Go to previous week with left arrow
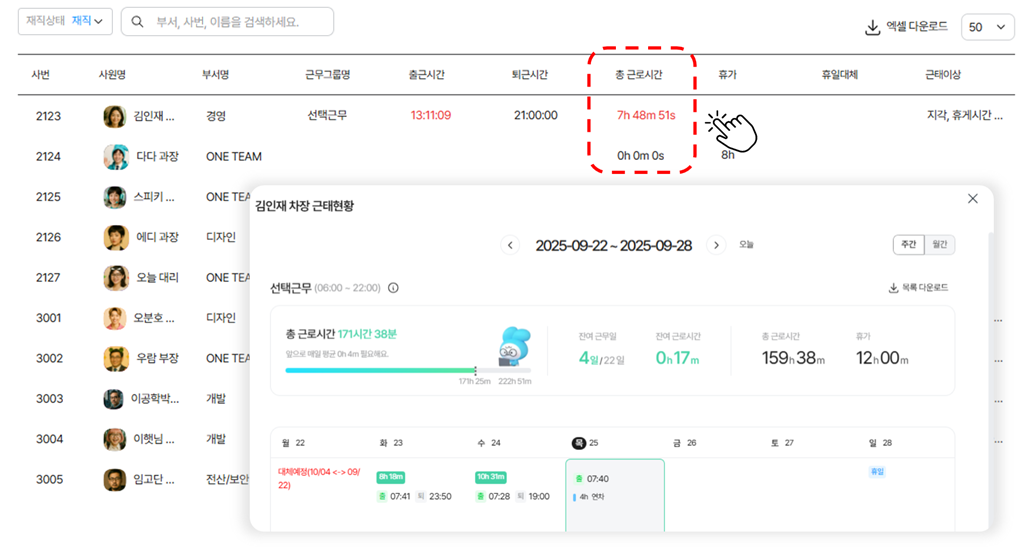 click(510, 245)
